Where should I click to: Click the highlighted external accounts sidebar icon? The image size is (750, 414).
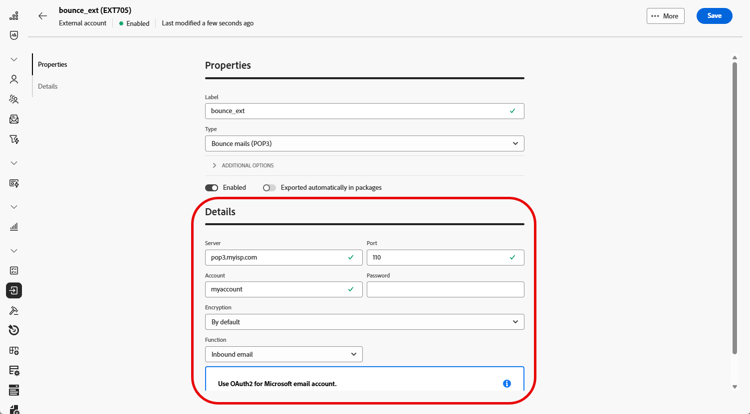pos(14,290)
